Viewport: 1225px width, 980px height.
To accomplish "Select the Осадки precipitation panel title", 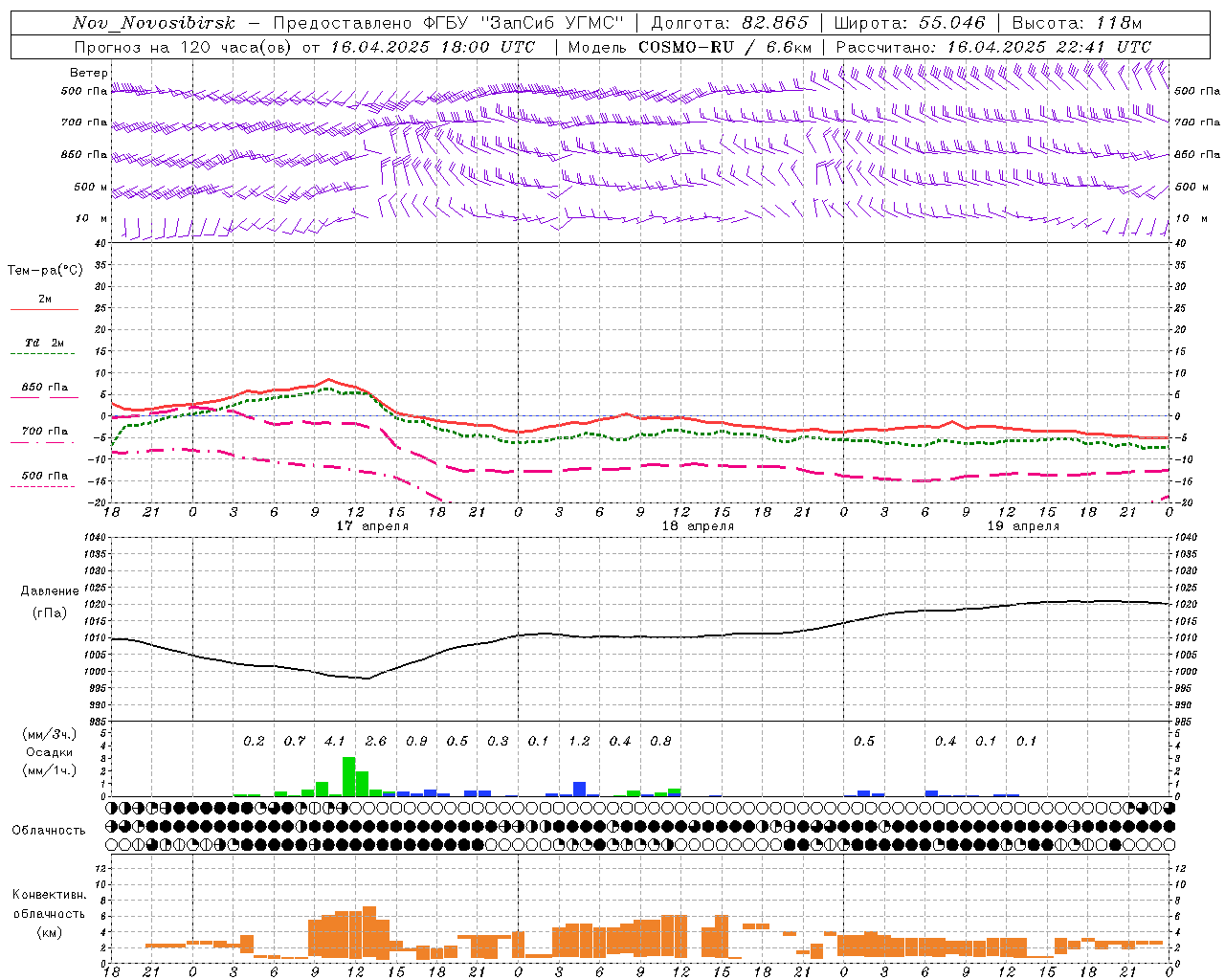I will click(x=49, y=752).
